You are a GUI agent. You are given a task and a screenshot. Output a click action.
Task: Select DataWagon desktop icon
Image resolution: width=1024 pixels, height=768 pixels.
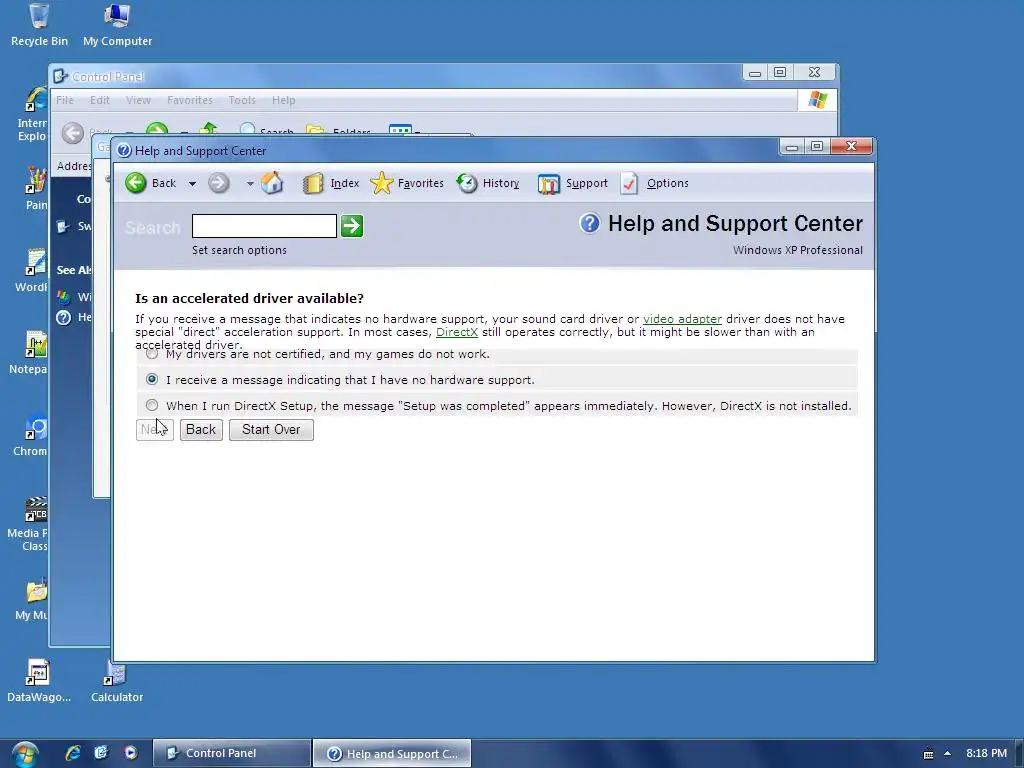39,680
